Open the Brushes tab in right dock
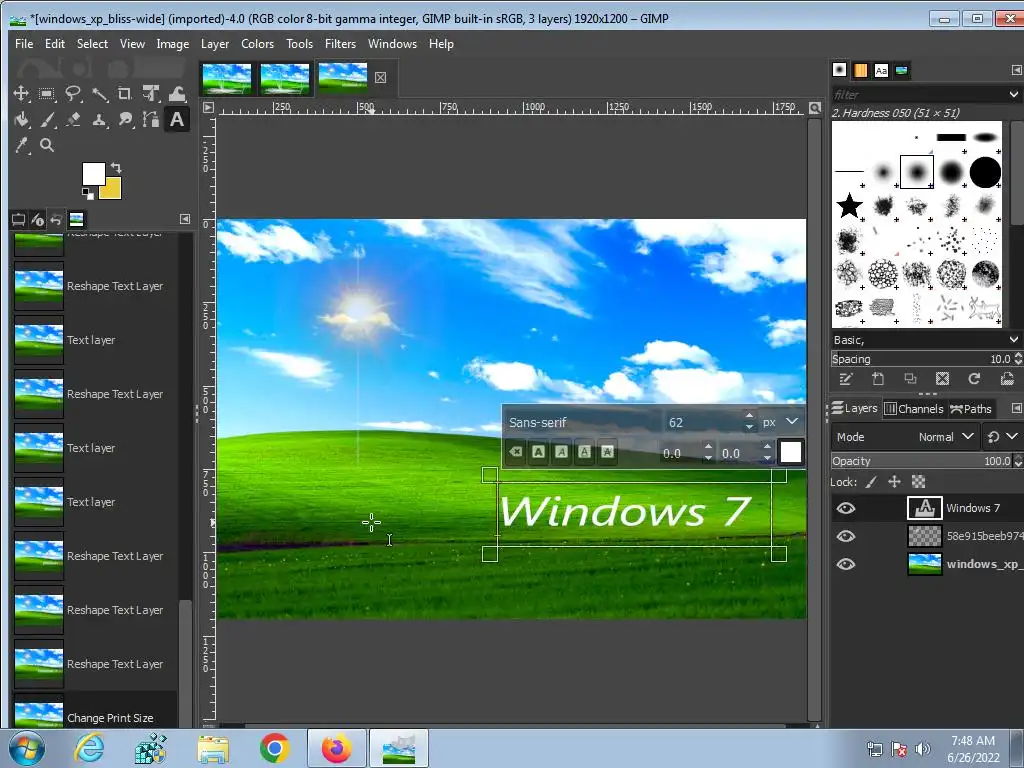Viewport: 1024px width, 768px height. tap(840, 70)
